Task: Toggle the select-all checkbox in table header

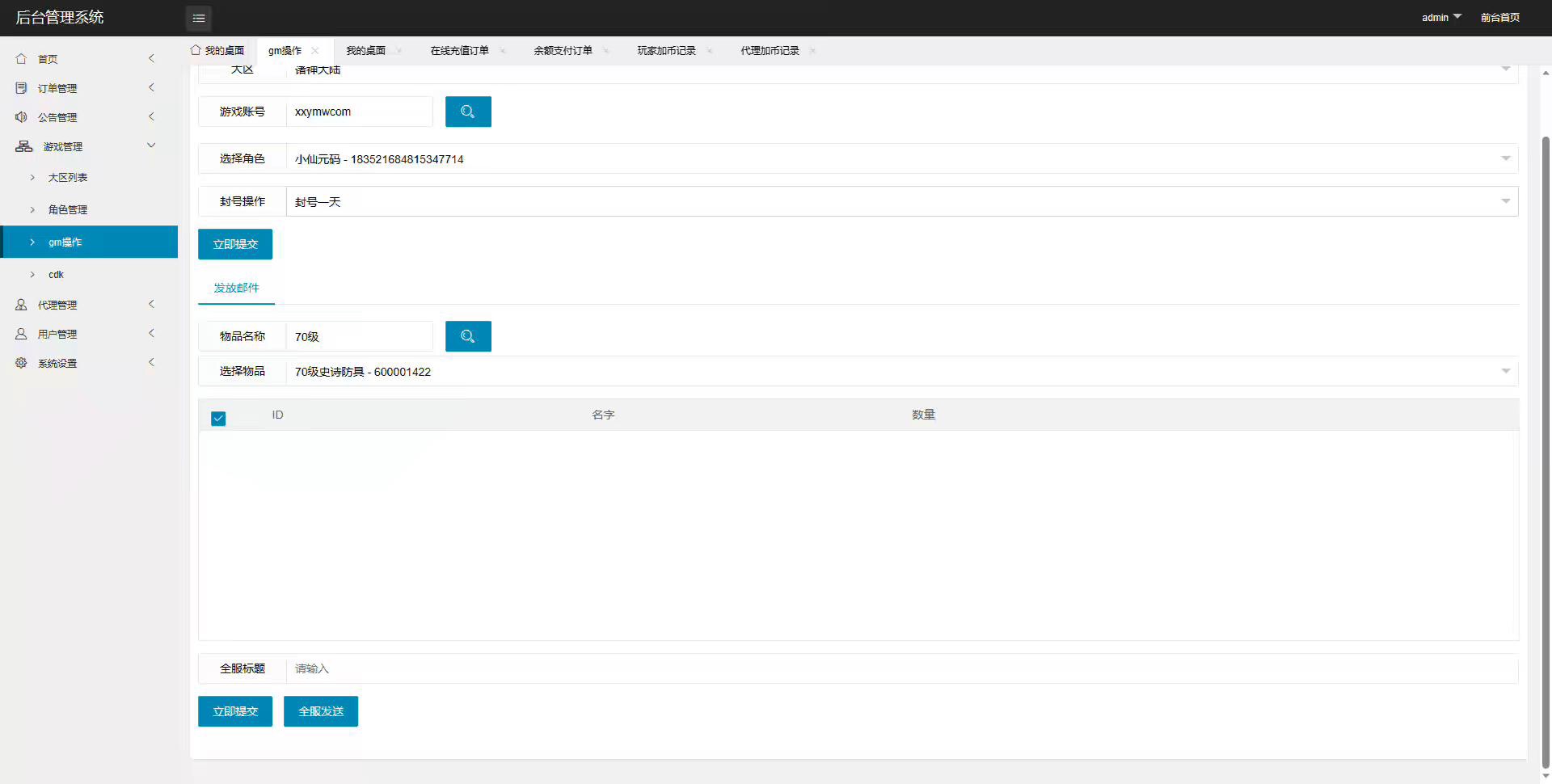Action: 218,418
